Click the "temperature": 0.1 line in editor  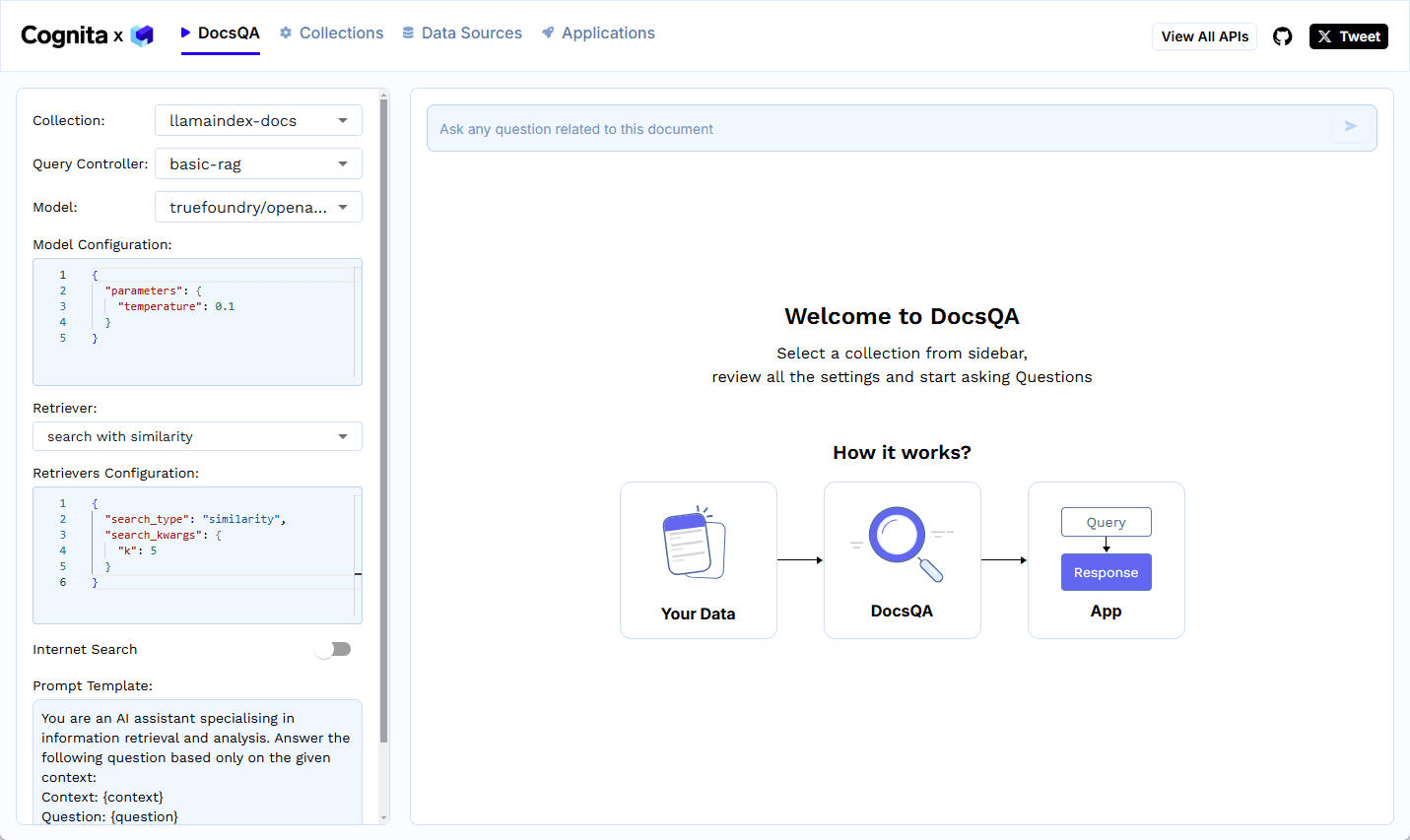(x=175, y=306)
